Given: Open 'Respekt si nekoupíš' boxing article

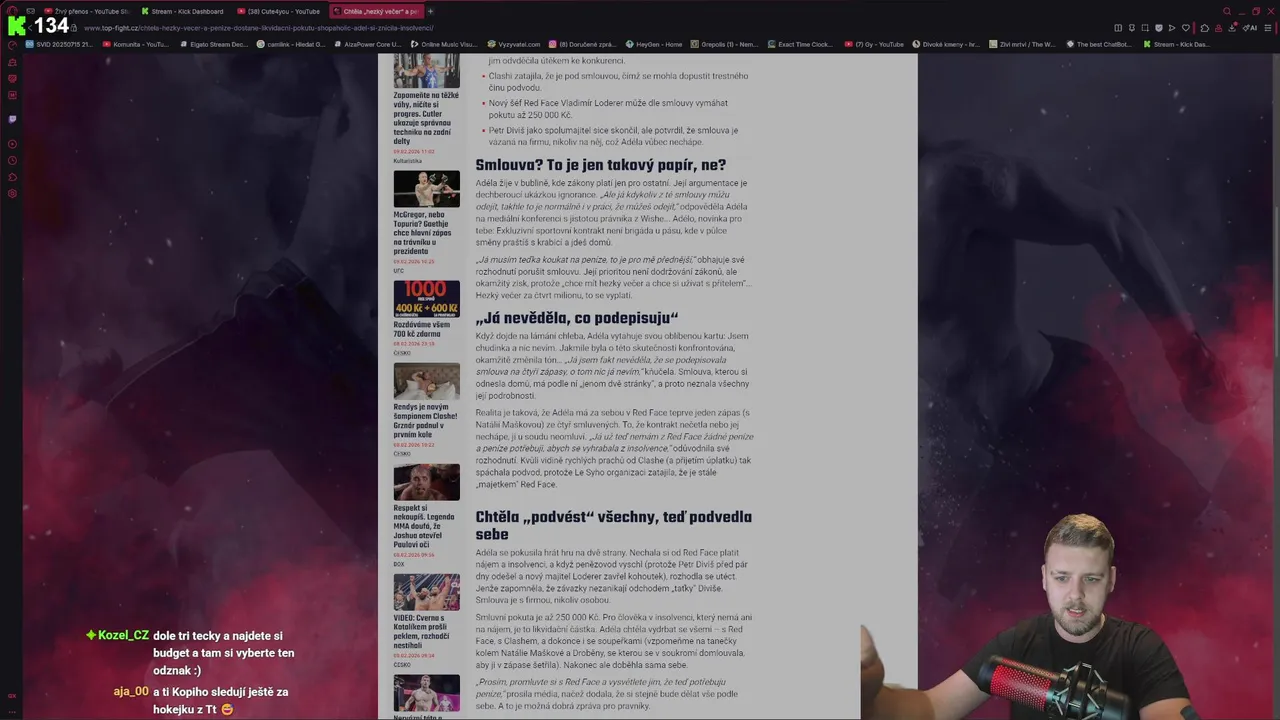Looking at the screenshot, I should click(424, 526).
